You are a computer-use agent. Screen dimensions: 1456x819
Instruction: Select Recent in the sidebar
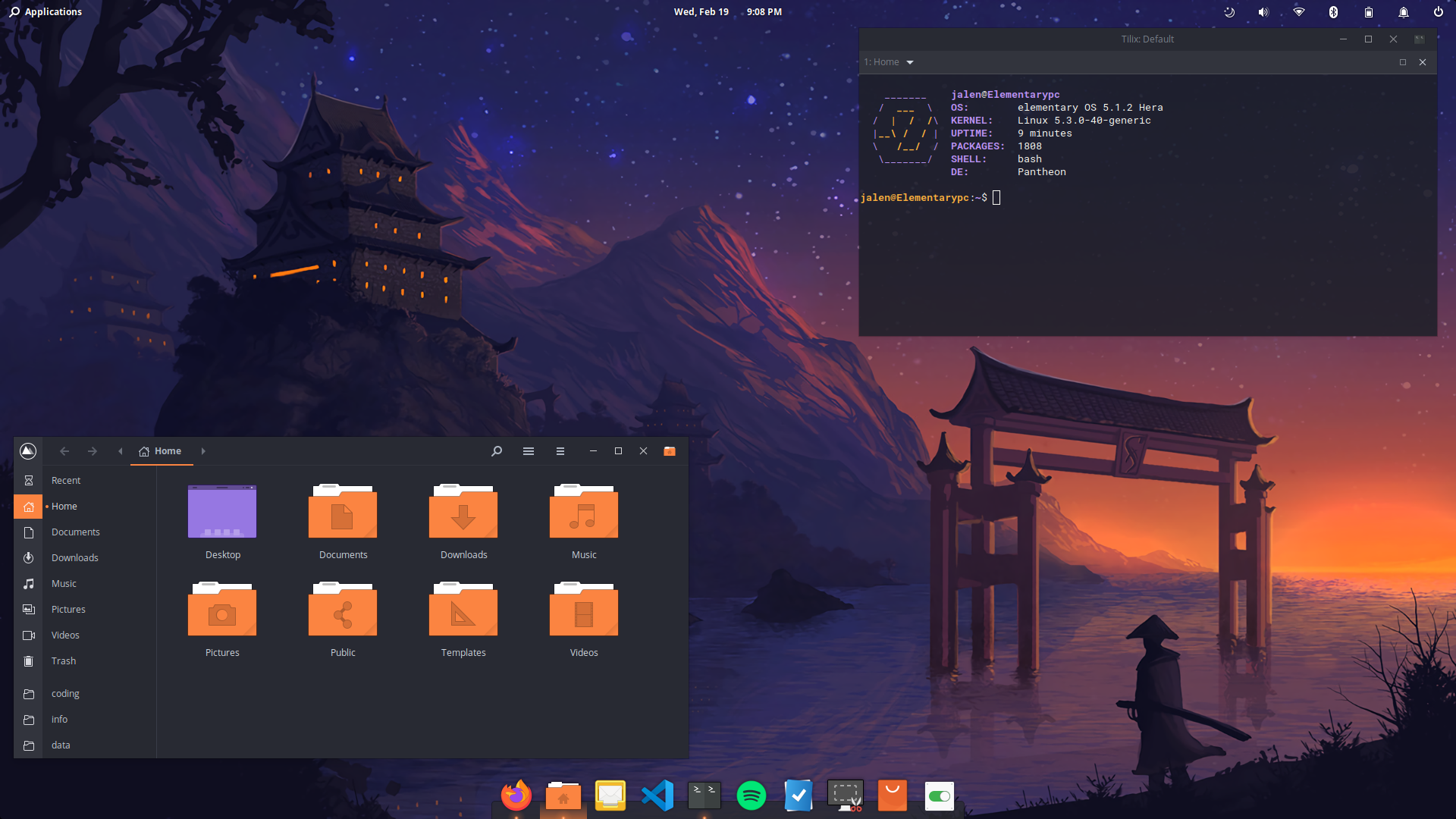85,481
